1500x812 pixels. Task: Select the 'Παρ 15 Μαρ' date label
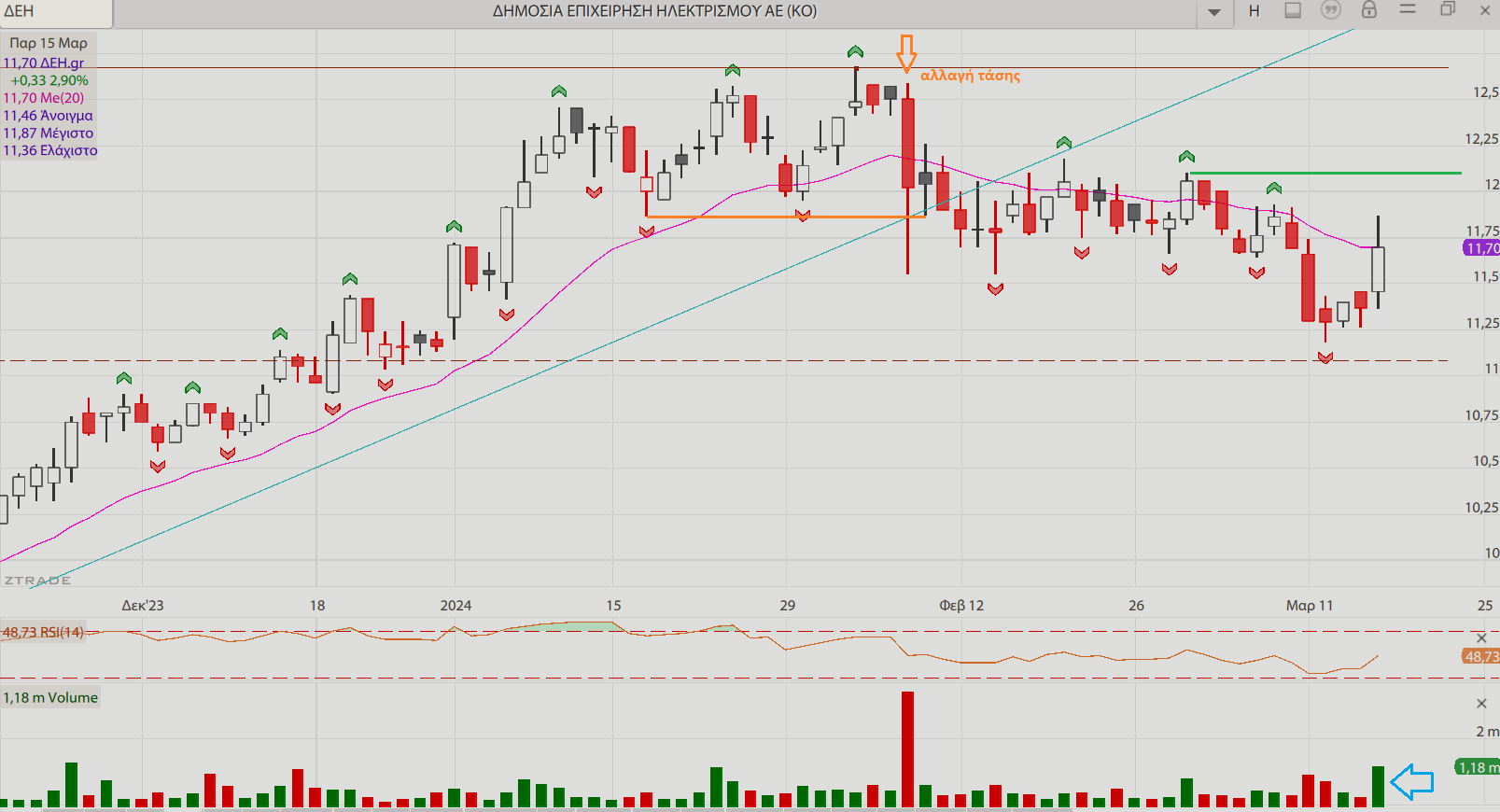(49, 43)
